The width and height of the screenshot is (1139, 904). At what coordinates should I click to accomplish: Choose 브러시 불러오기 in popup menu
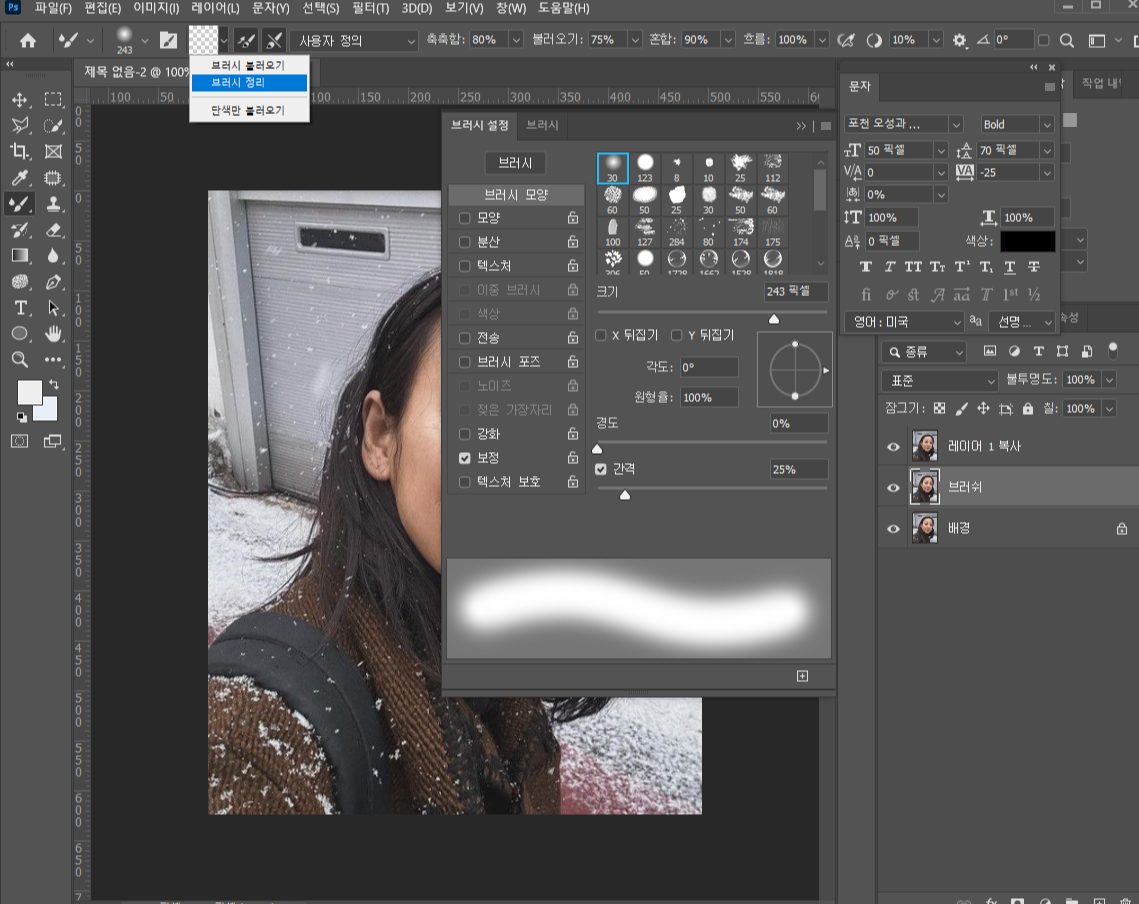coord(249,65)
